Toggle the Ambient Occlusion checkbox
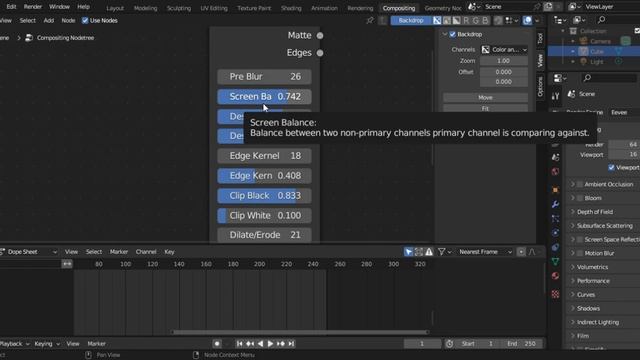The image size is (640, 360). (x=580, y=184)
